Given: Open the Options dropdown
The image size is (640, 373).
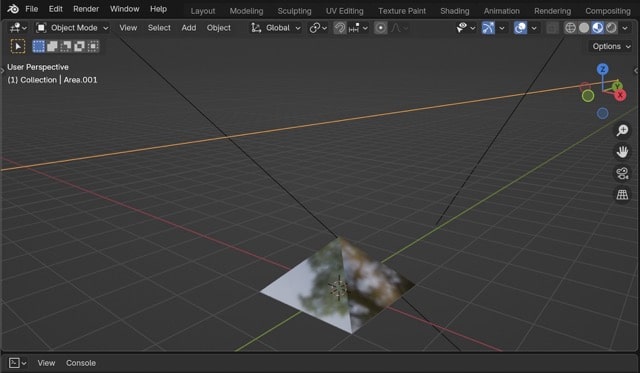Looking at the screenshot, I should [611, 47].
